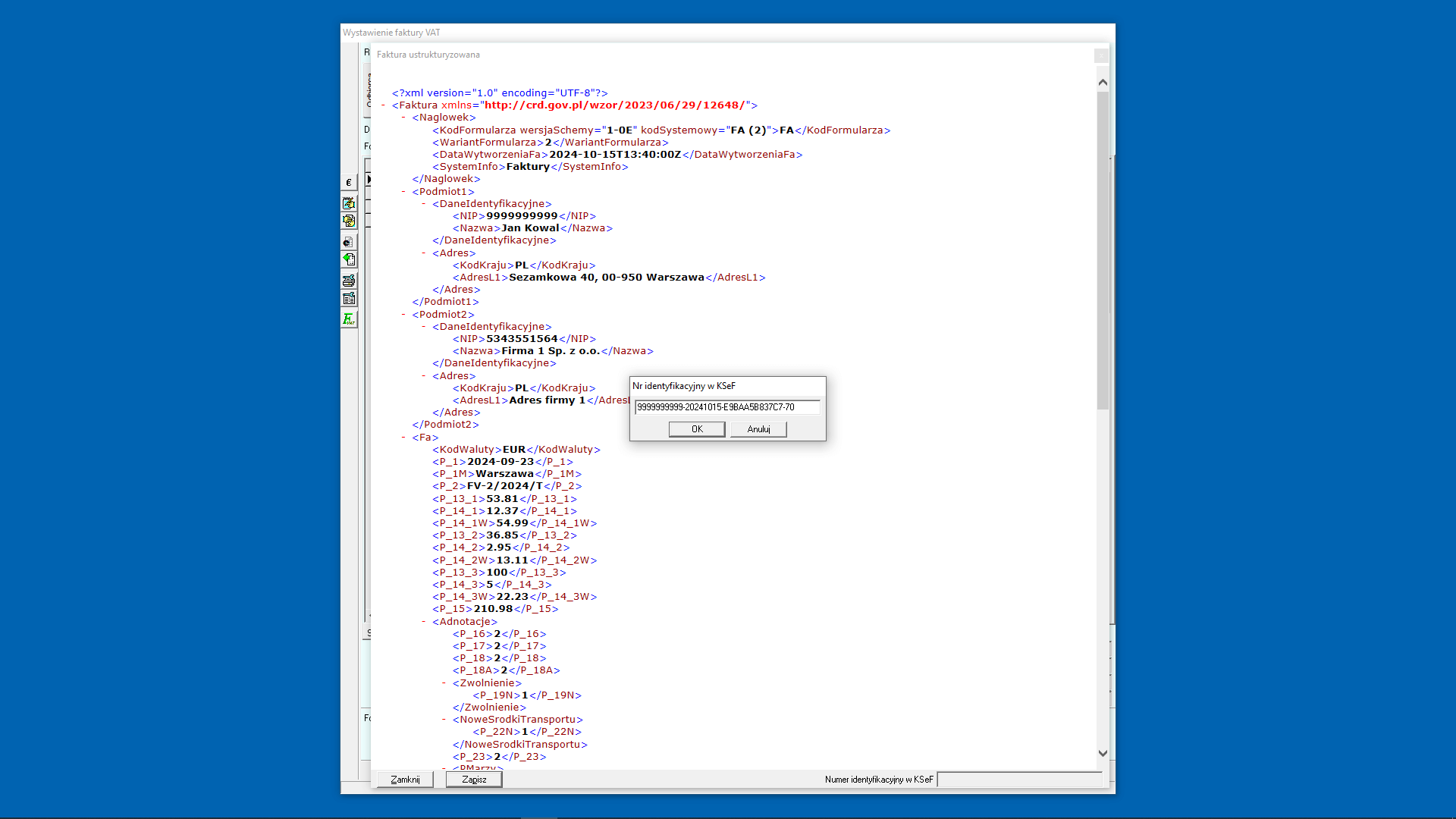Click the import document icon with green arrow
The image size is (1456, 819).
pyautogui.click(x=349, y=259)
